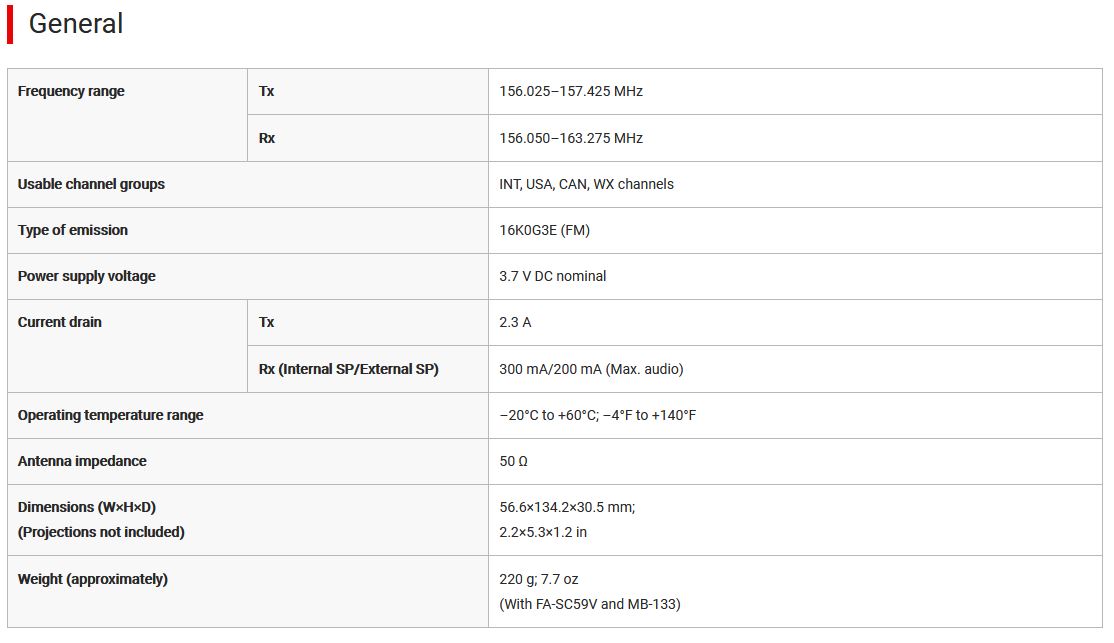Click the 220 g; 7.7 oz weight value
This screenshot has height=643, width=1114.
[539, 579]
